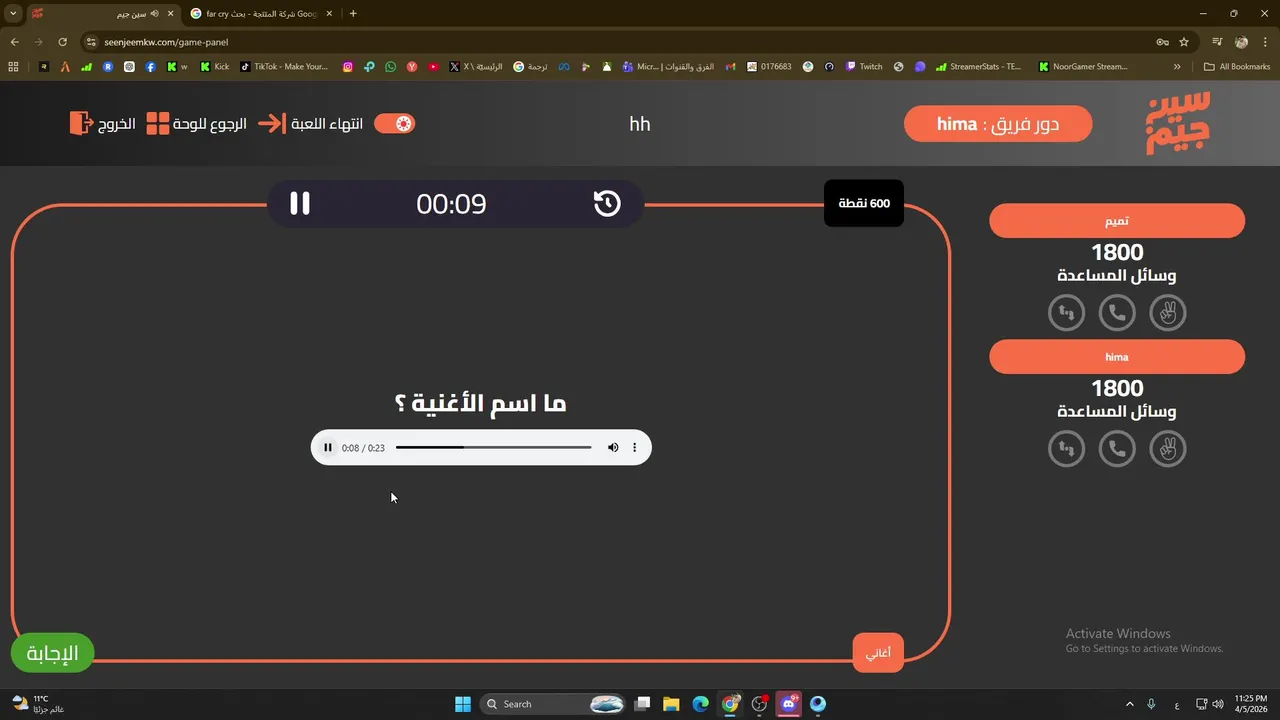Open a new browser tab
This screenshot has width=1280, height=720.
[353, 14]
